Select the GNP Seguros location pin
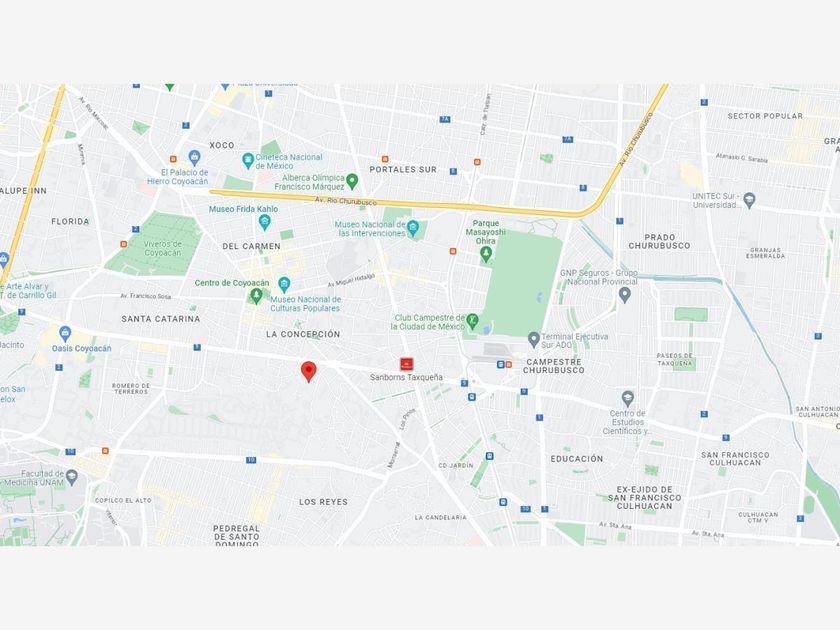 [625, 295]
